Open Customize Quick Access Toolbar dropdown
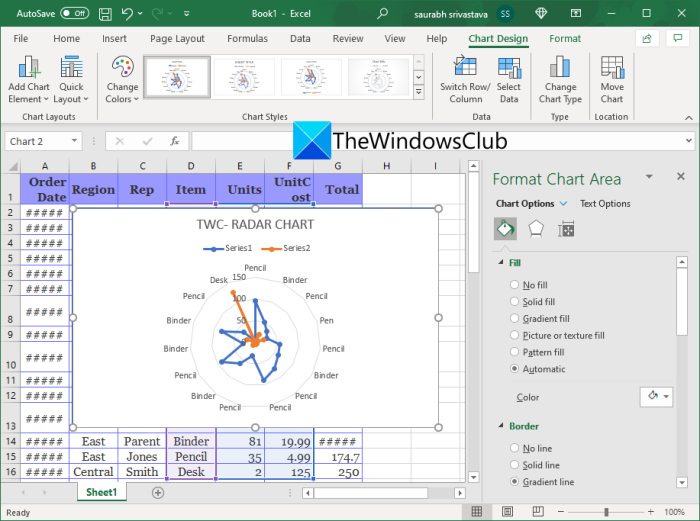700x521 pixels. [187, 14]
